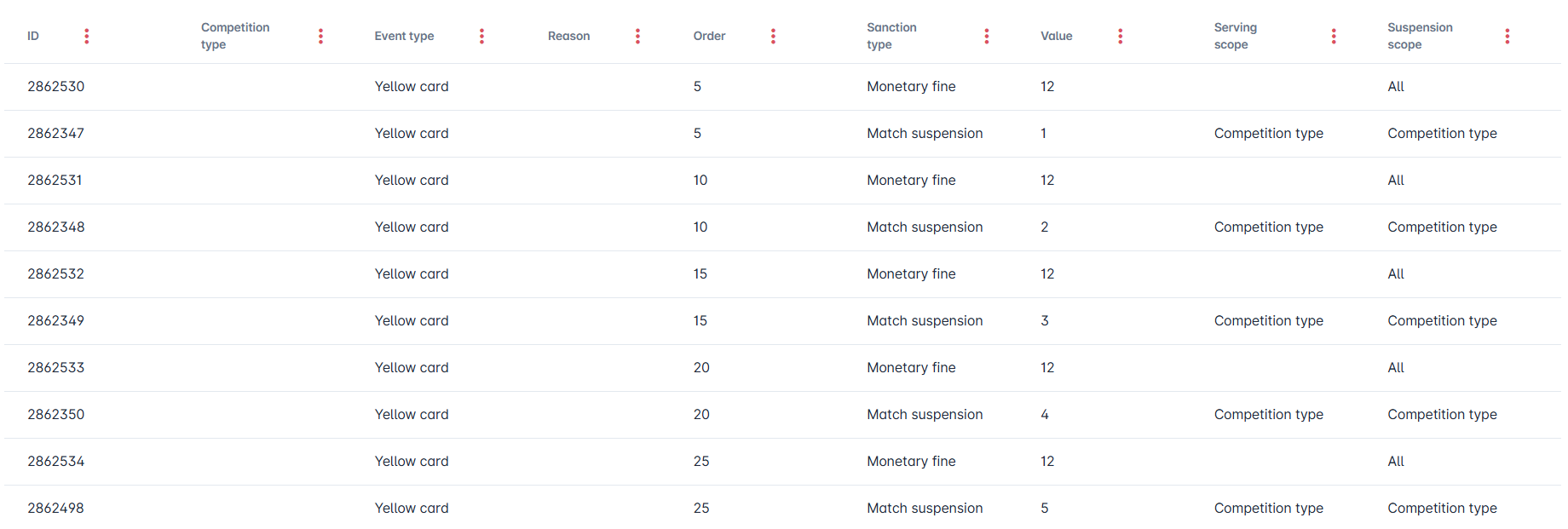
Task: Click the Event type column header
Action: (404, 36)
